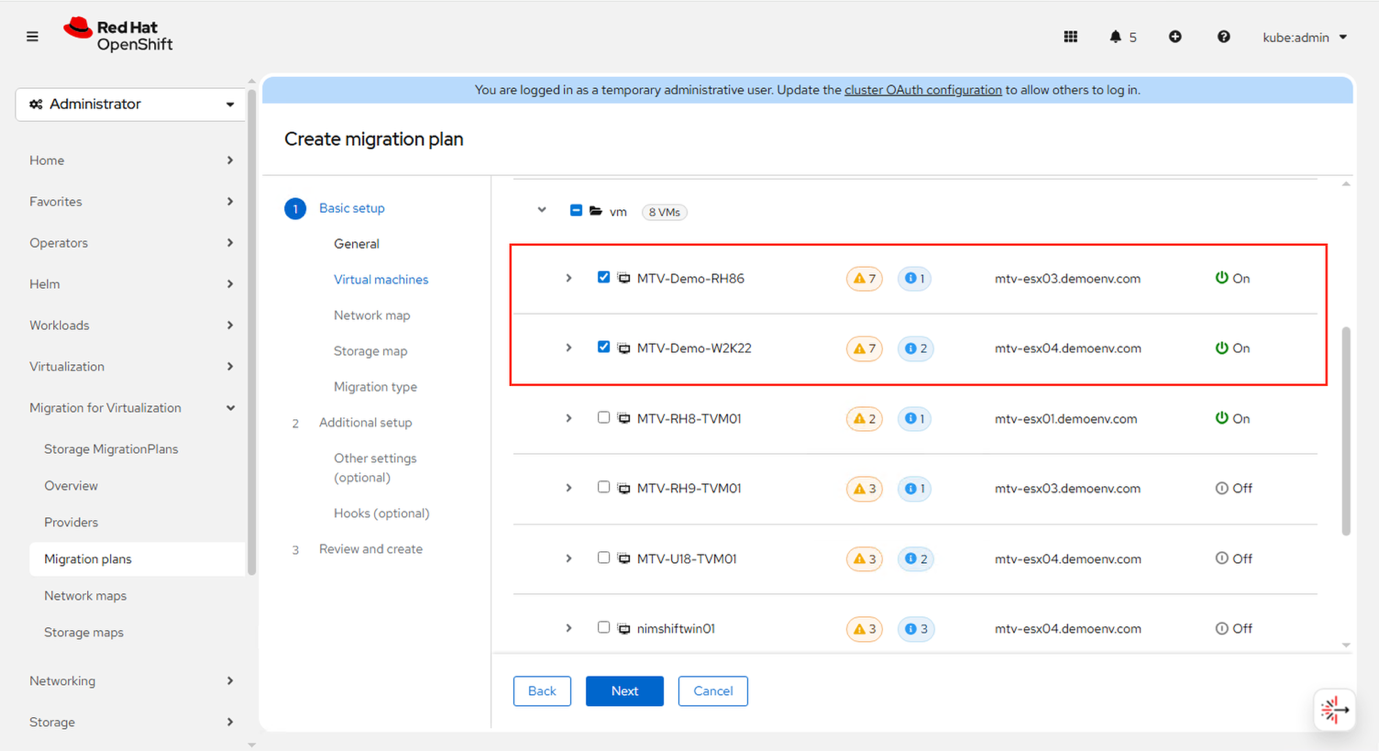Click the Red Hat OpenShift logo

118,35
